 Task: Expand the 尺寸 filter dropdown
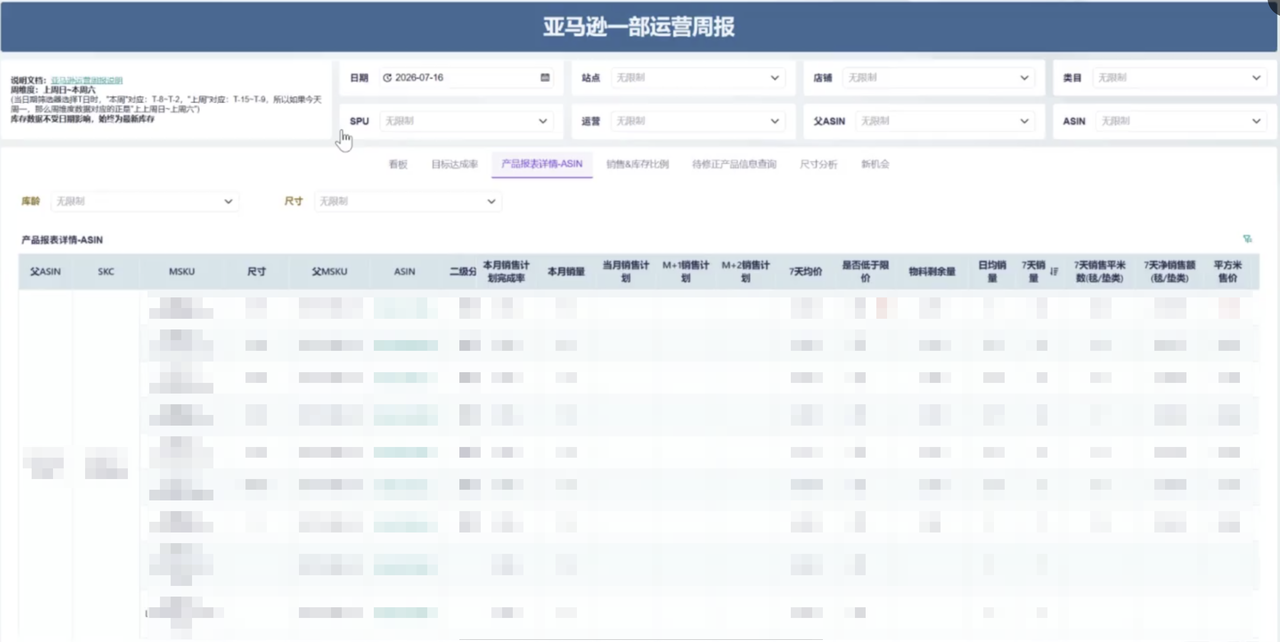click(407, 201)
